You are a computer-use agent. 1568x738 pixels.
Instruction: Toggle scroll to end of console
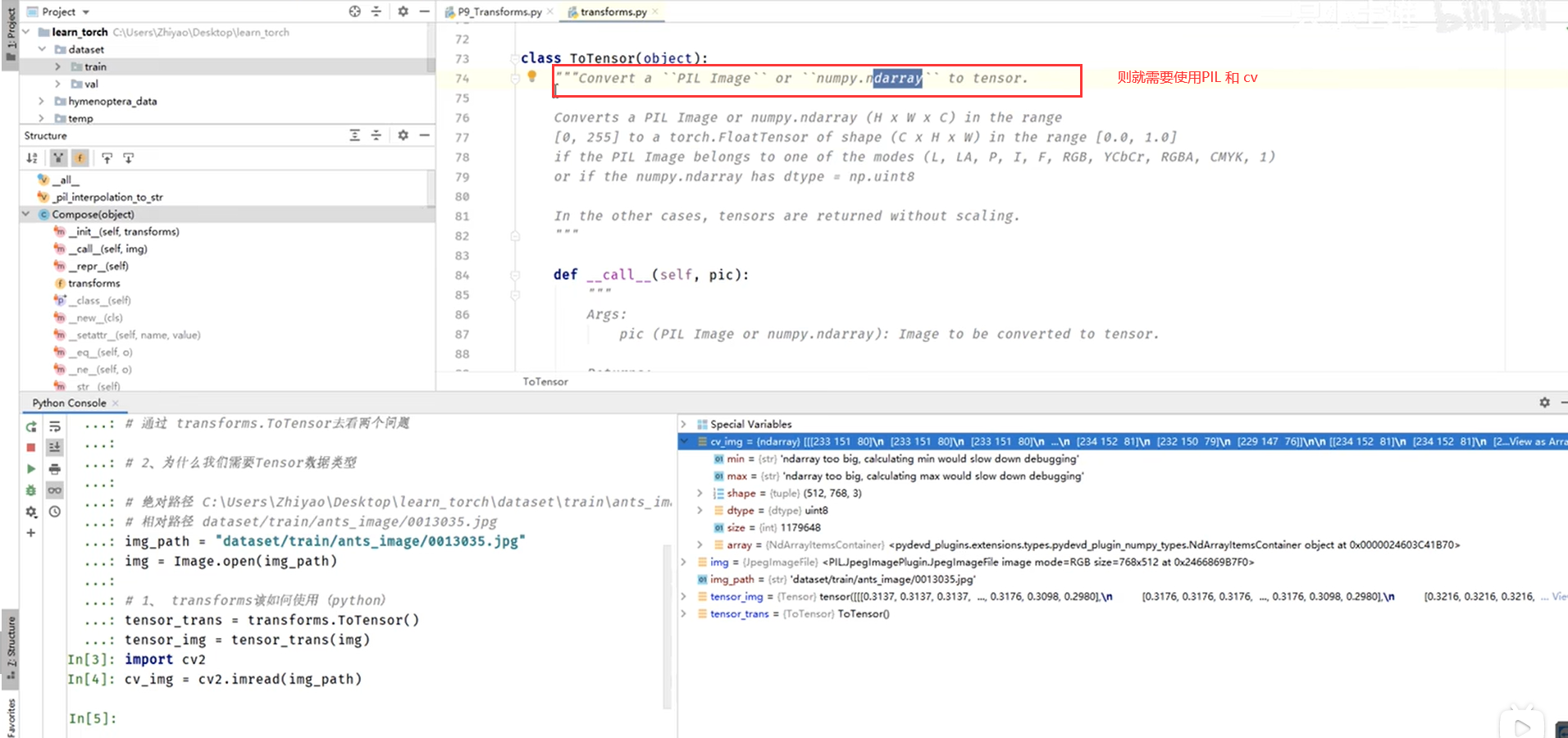click(55, 448)
